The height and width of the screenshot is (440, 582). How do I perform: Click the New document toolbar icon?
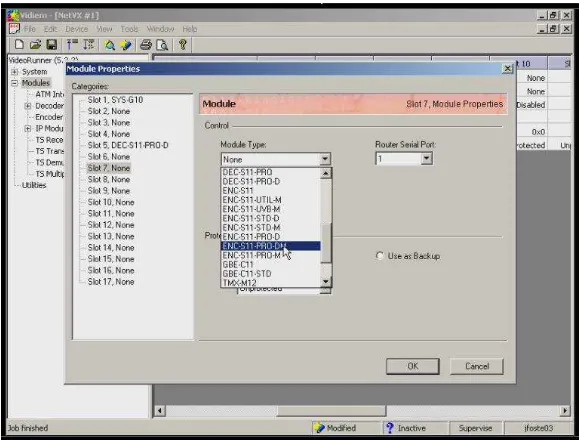19,45
